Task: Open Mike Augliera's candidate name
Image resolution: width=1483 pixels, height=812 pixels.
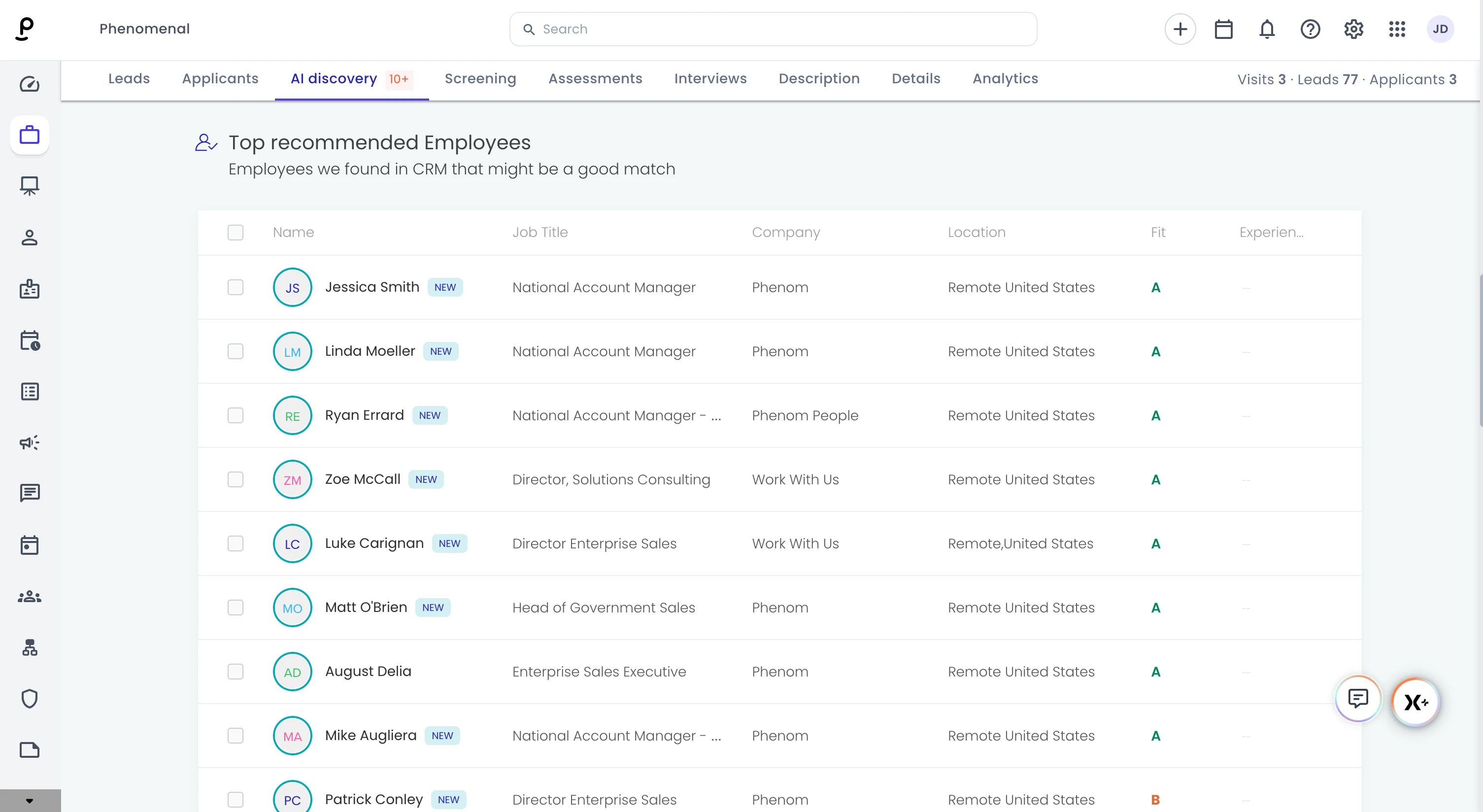Action: tap(371, 736)
